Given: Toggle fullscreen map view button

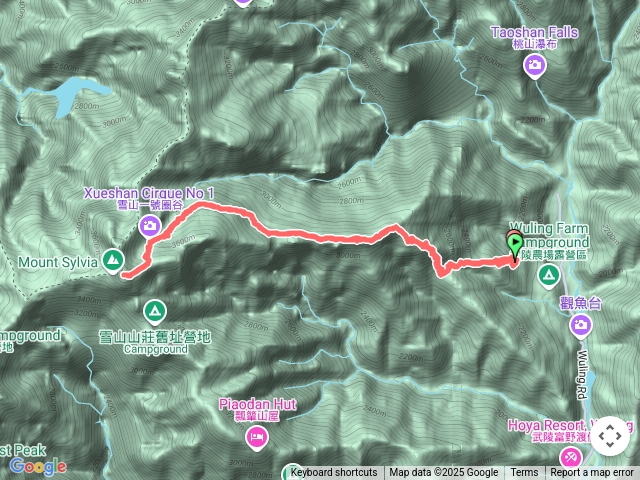Looking at the screenshot, I should tap(610, 436).
